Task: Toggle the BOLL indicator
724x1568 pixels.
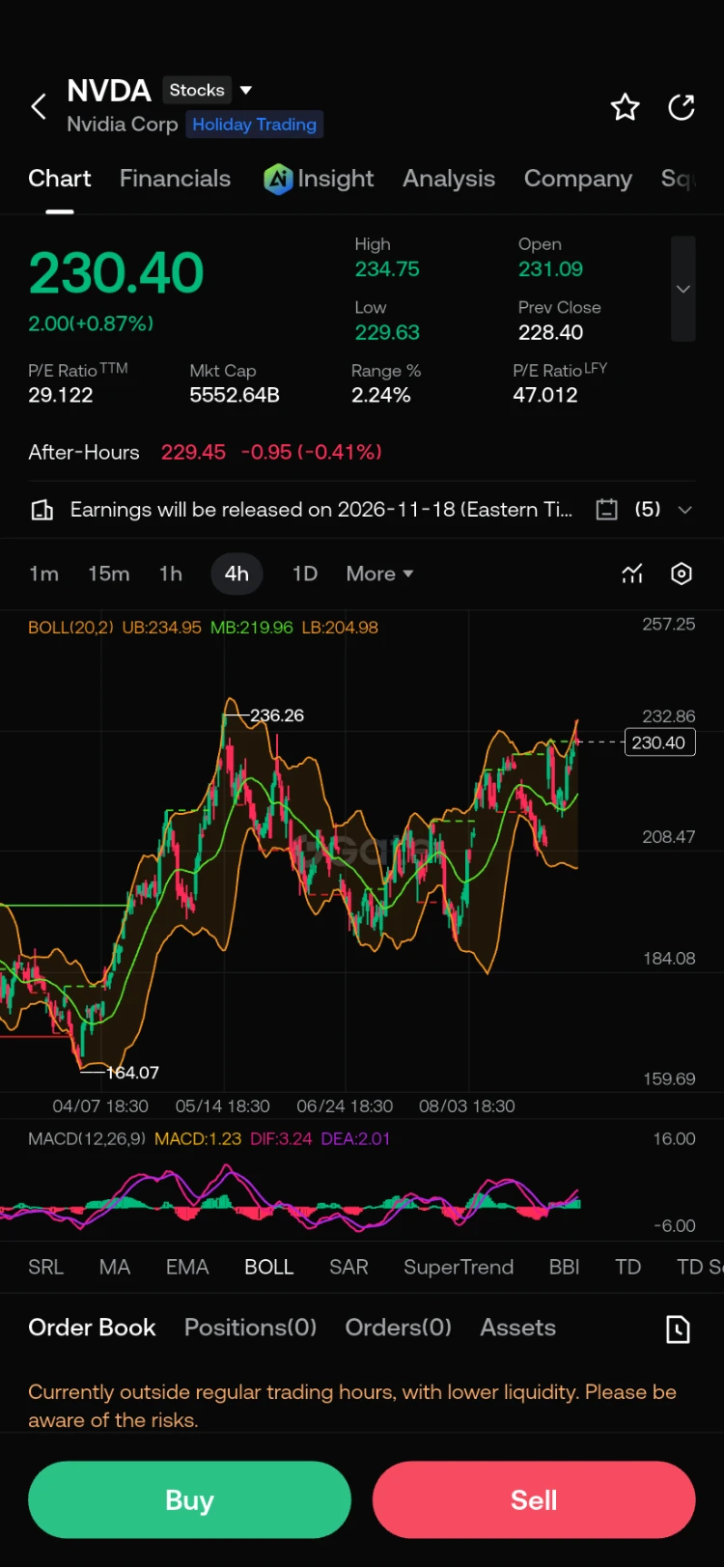Action: coord(268,1267)
